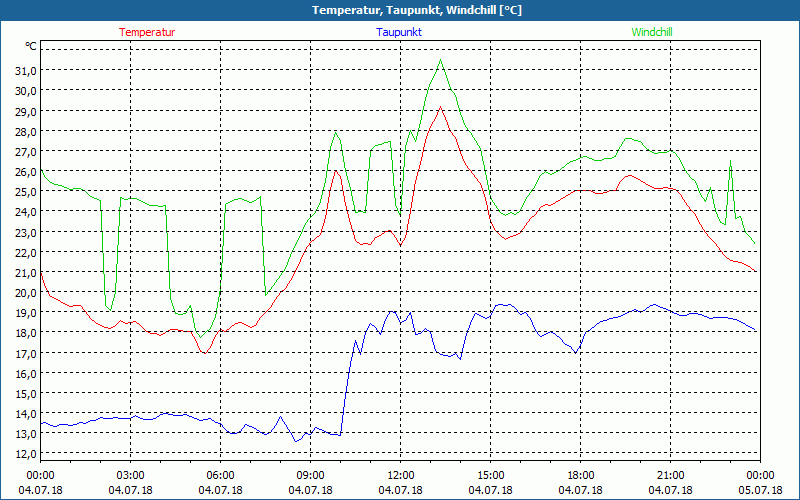Click the 30,0 y-axis value
This screenshot has width=800, height=500.
coord(26,91)
